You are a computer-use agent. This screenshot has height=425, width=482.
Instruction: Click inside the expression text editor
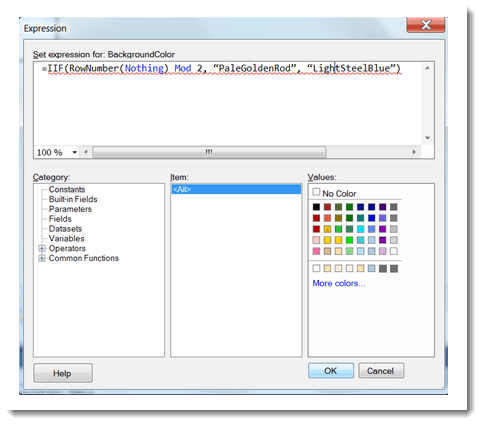point(228,103)
